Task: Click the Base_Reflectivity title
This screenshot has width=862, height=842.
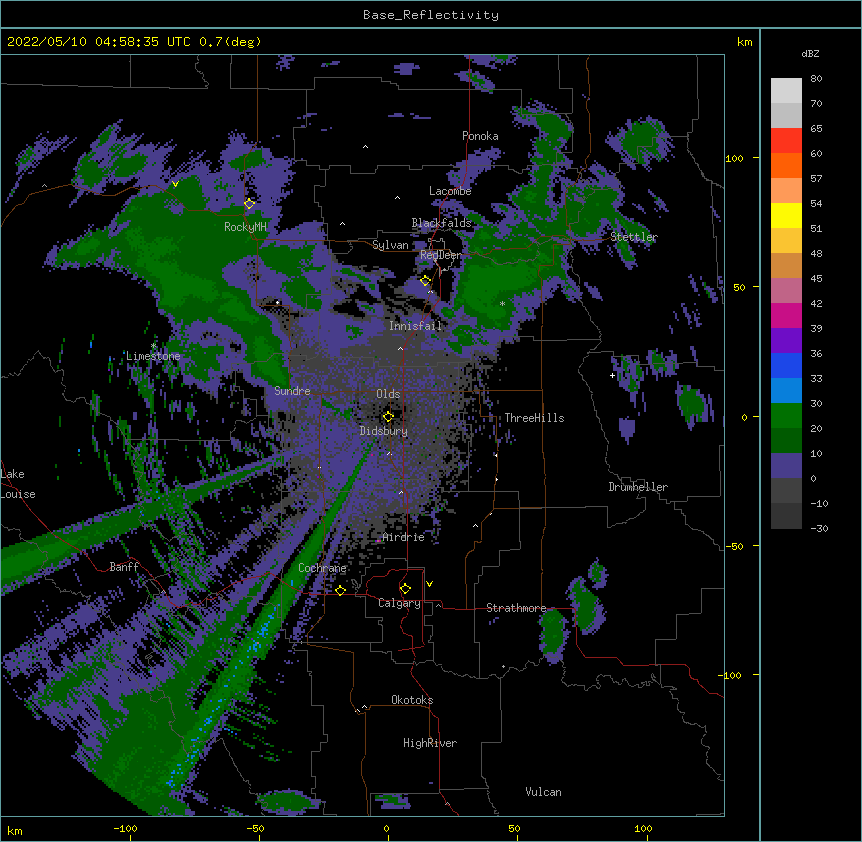Action: 431,15
